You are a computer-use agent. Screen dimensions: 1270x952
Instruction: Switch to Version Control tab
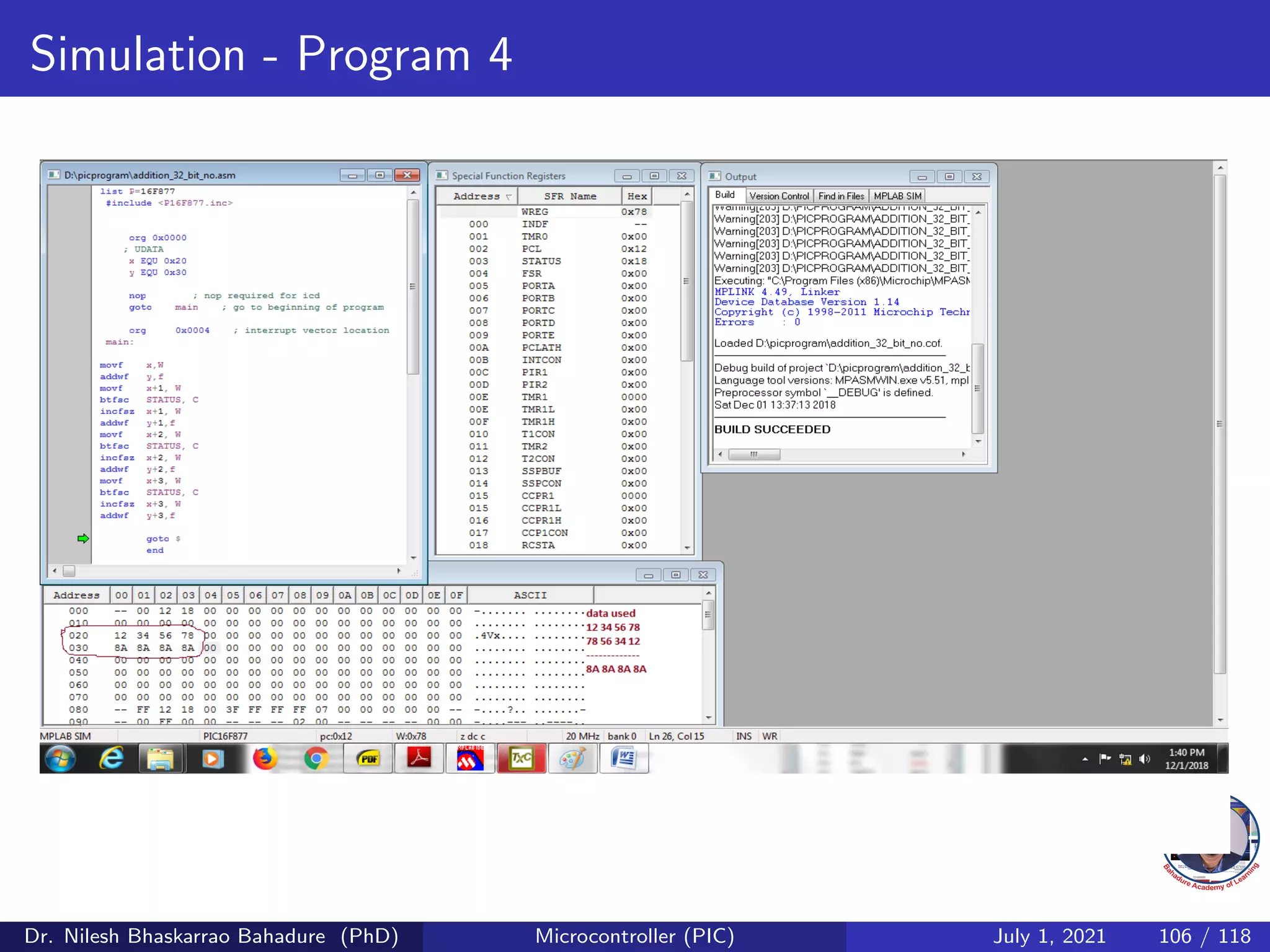tap(779, 196)
